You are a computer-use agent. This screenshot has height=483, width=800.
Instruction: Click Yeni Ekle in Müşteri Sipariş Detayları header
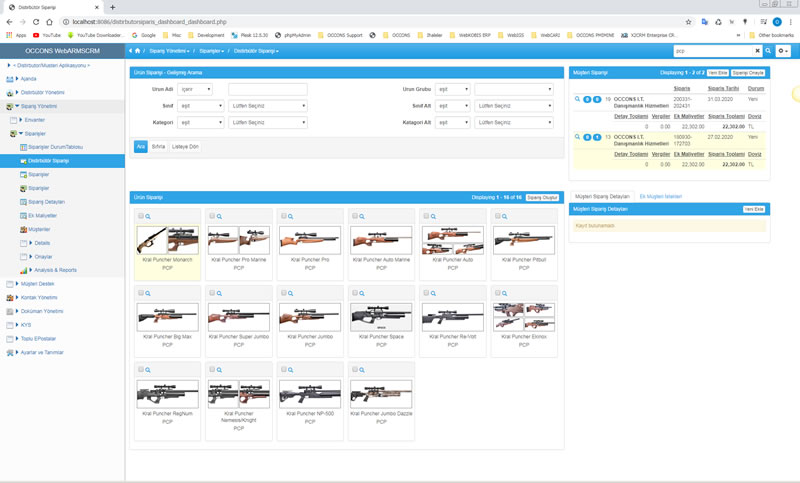coord(754,209)
